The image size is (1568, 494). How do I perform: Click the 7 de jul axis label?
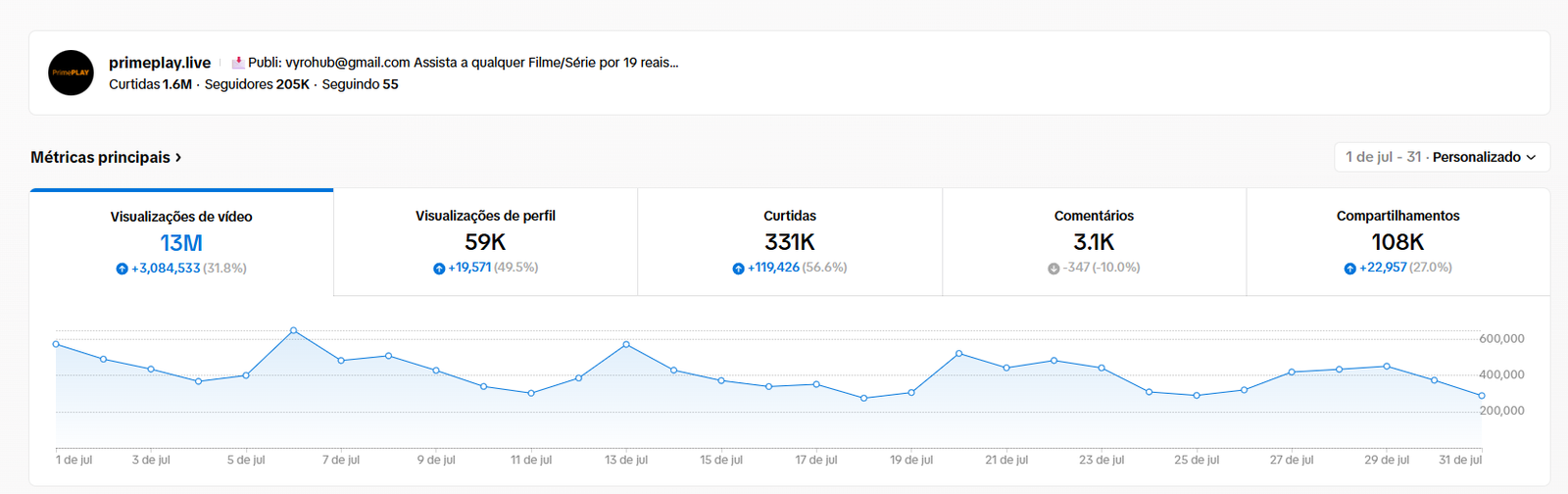(341, 460)
